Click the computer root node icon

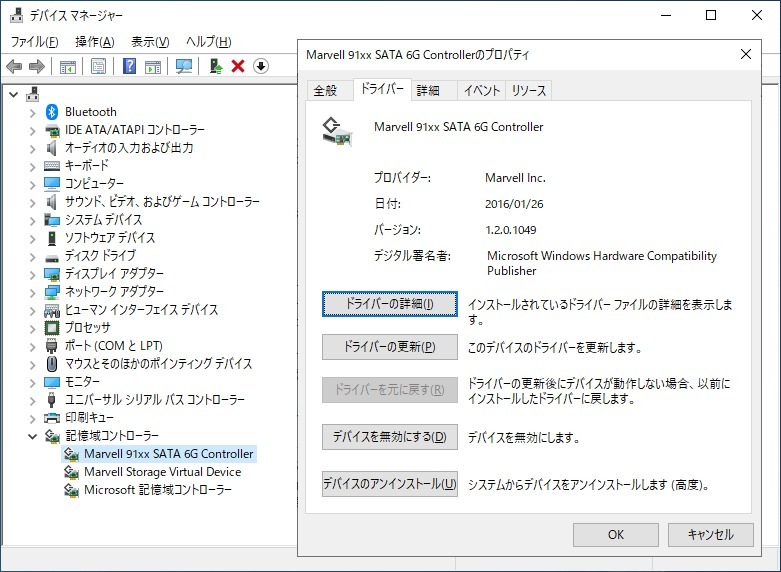tap(33, 94)
